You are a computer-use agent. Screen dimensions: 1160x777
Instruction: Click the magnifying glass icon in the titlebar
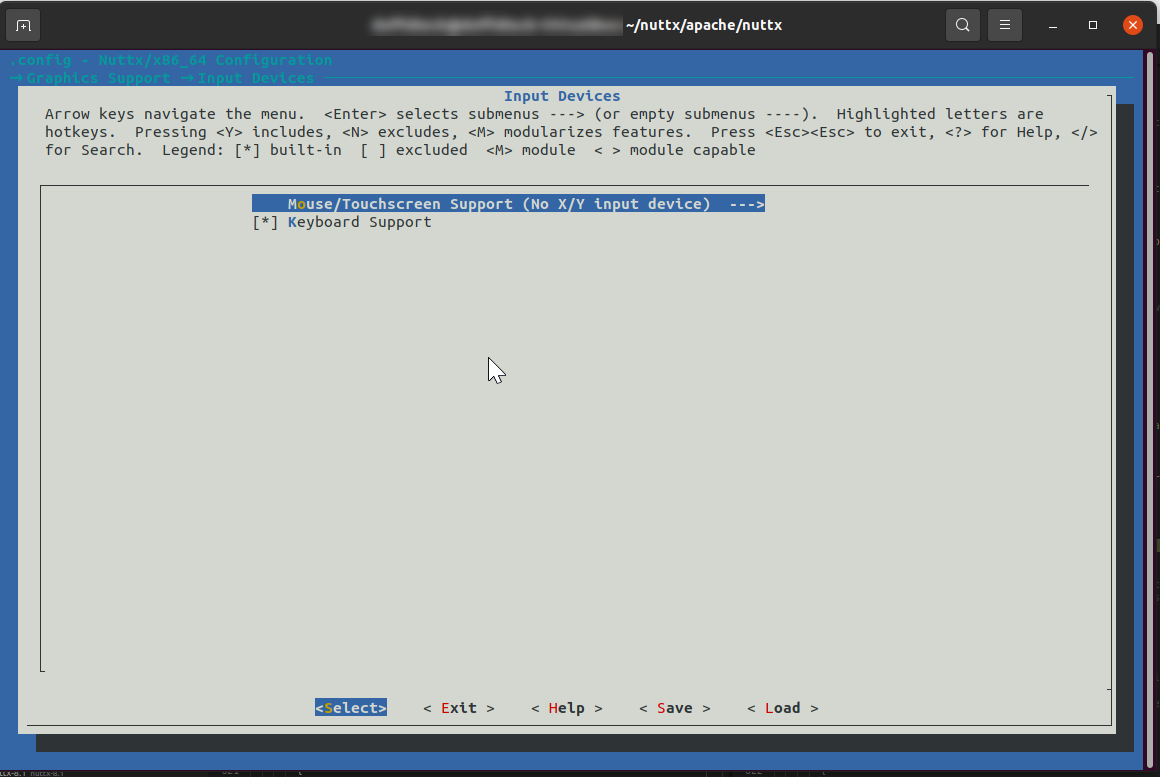(x=962, y=24)
